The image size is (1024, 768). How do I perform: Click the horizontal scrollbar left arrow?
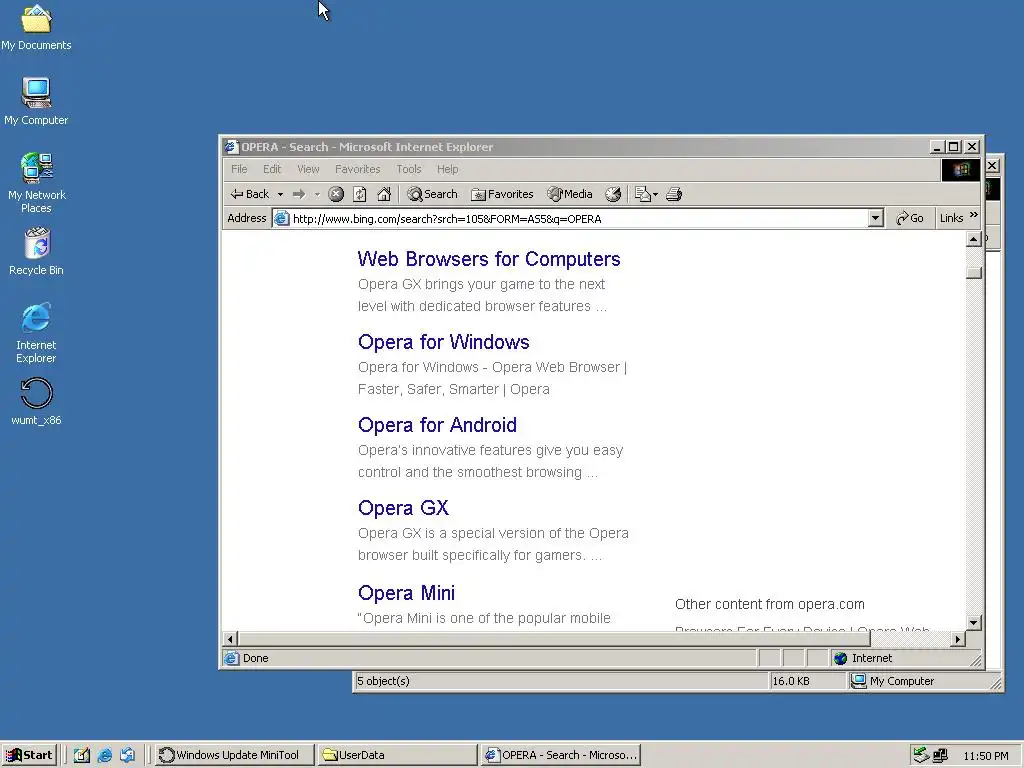pos(230,639)
